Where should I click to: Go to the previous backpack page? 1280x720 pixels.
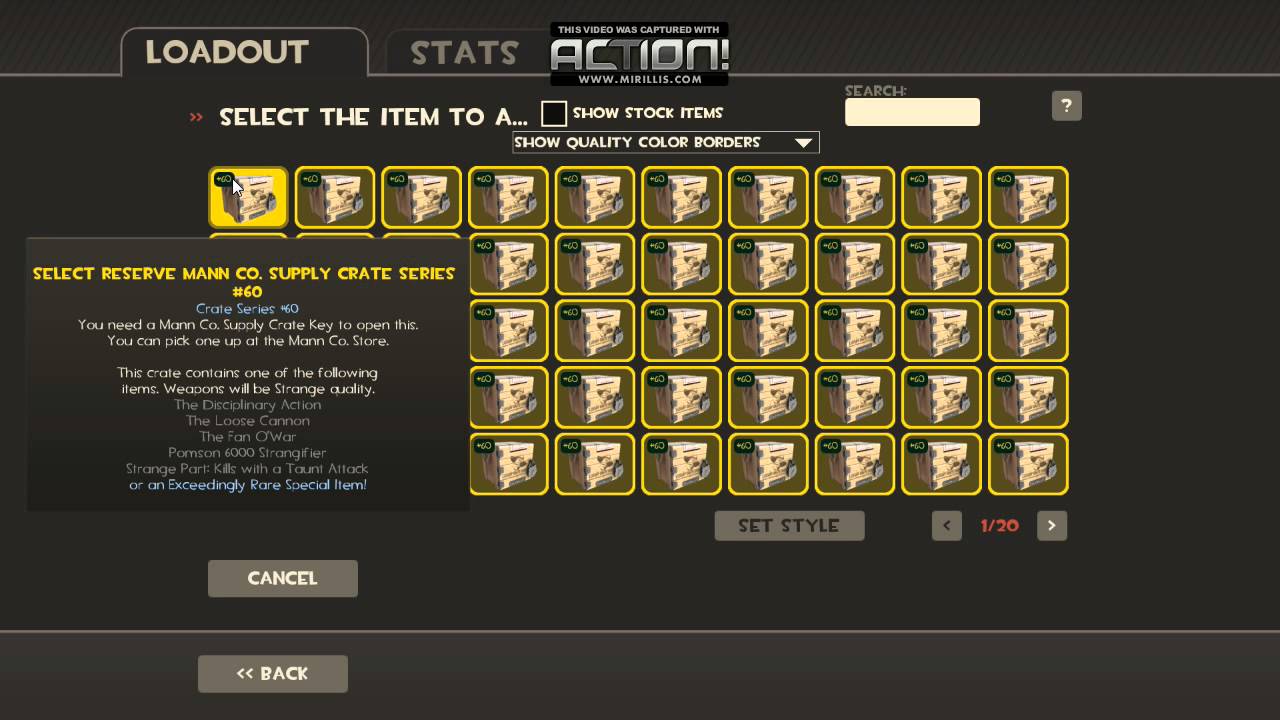[946, 526]
